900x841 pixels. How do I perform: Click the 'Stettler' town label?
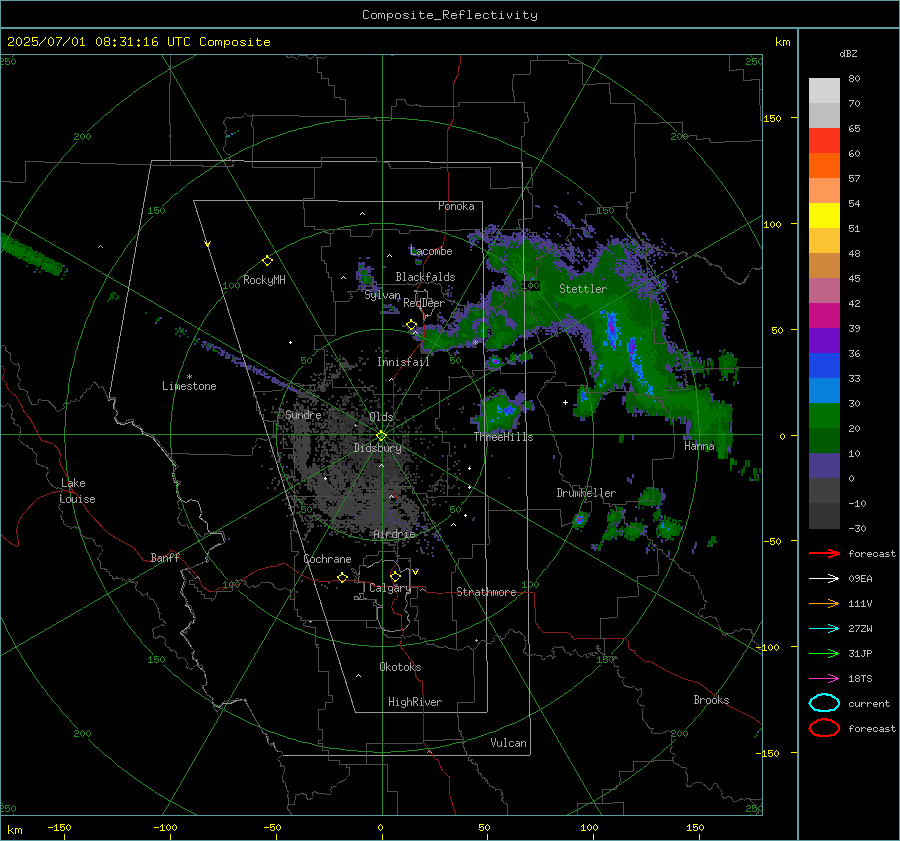click(583, 289)
